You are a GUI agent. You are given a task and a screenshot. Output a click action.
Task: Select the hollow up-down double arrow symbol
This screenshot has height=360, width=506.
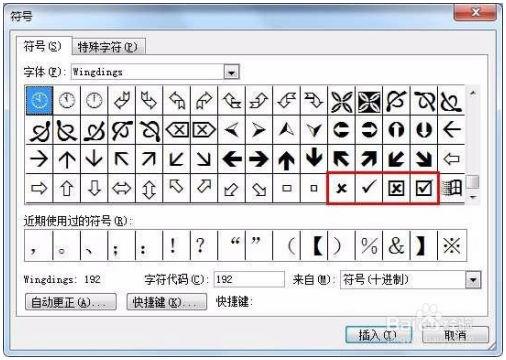pos(149,188)
